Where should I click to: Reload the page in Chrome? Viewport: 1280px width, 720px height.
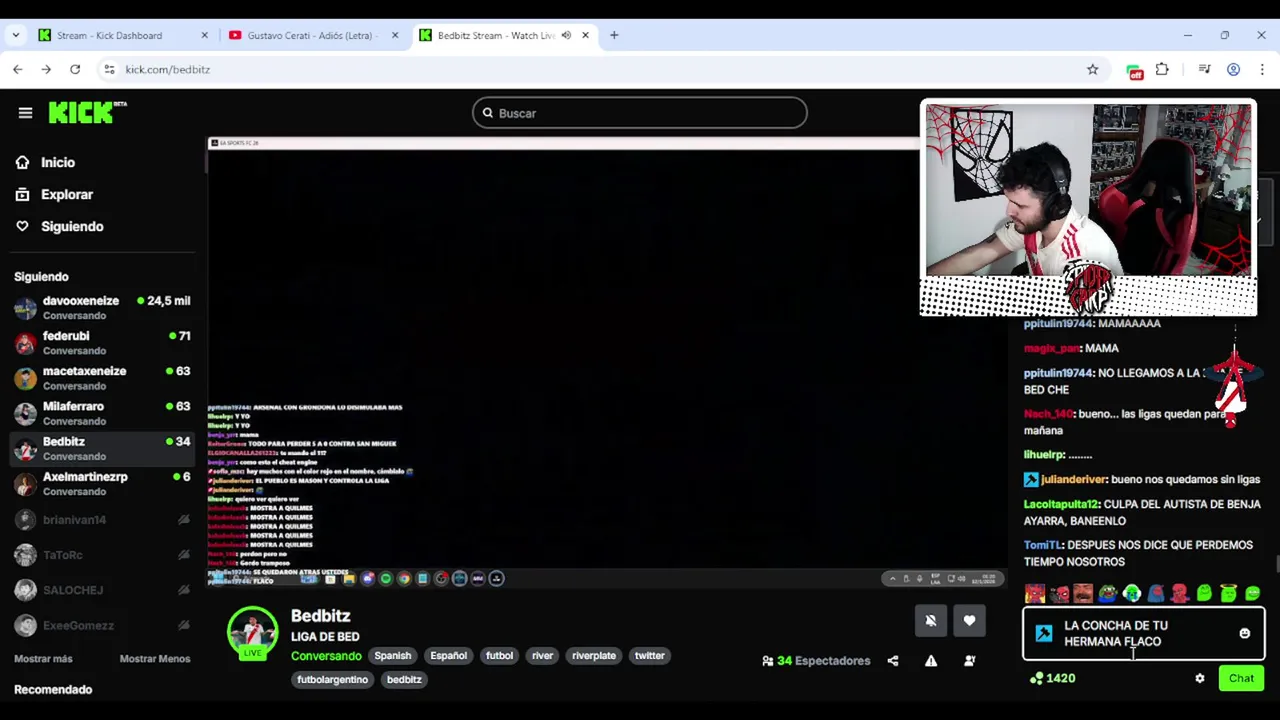(75, 69)
